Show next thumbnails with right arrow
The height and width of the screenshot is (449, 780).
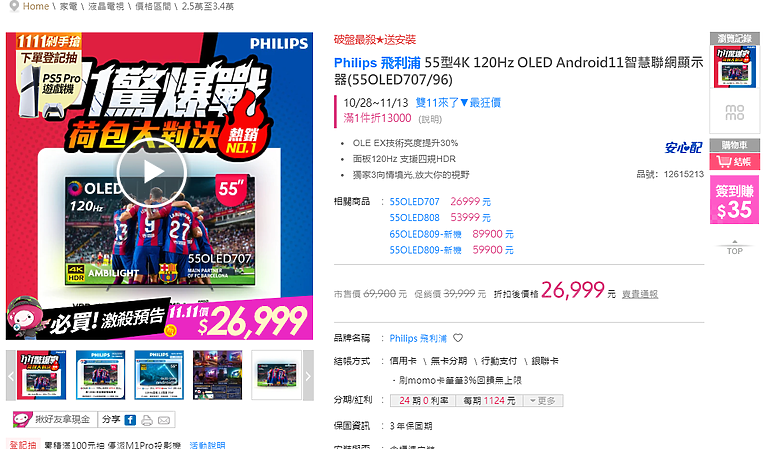pos(308,375)
